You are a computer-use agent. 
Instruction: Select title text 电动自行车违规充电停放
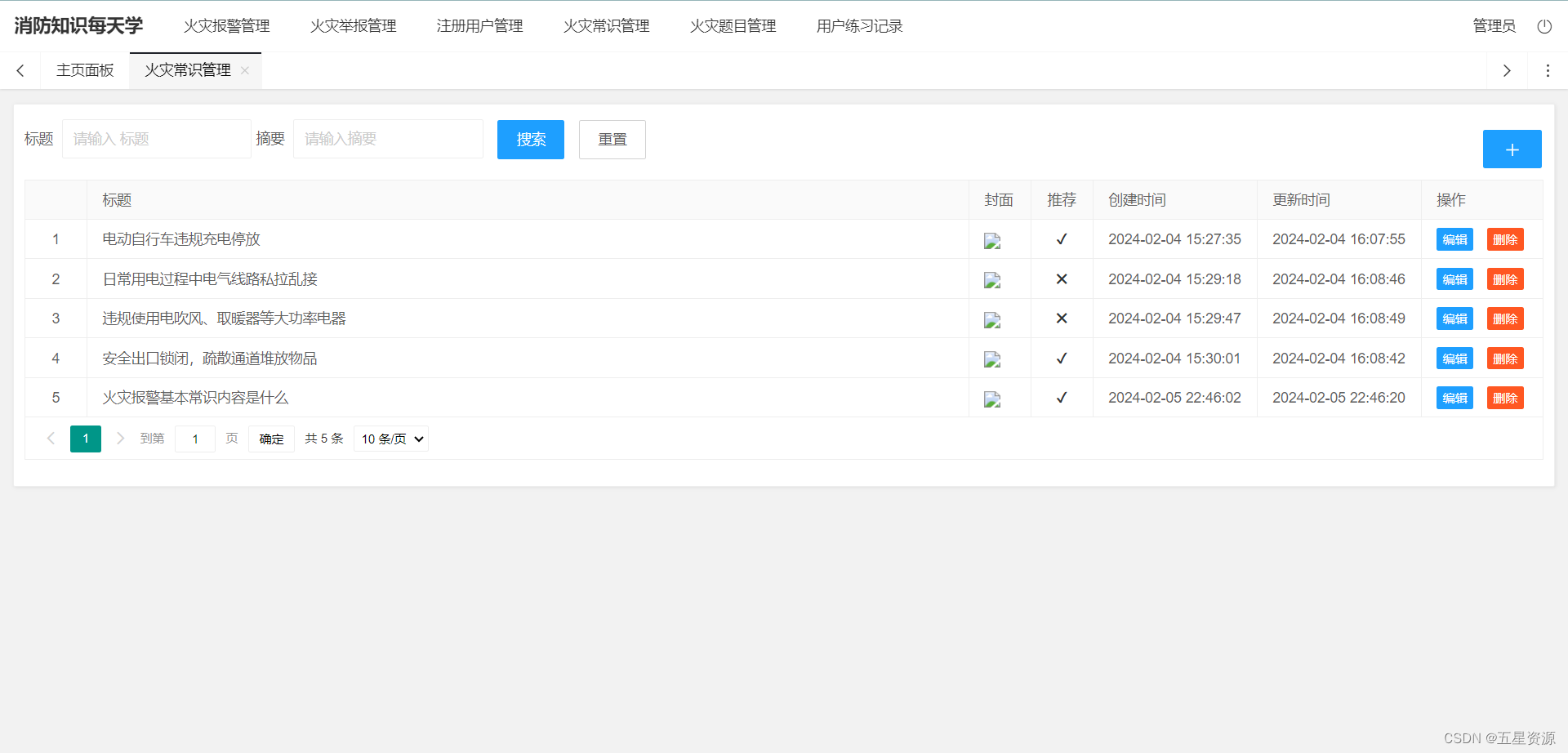coord(181,239)
